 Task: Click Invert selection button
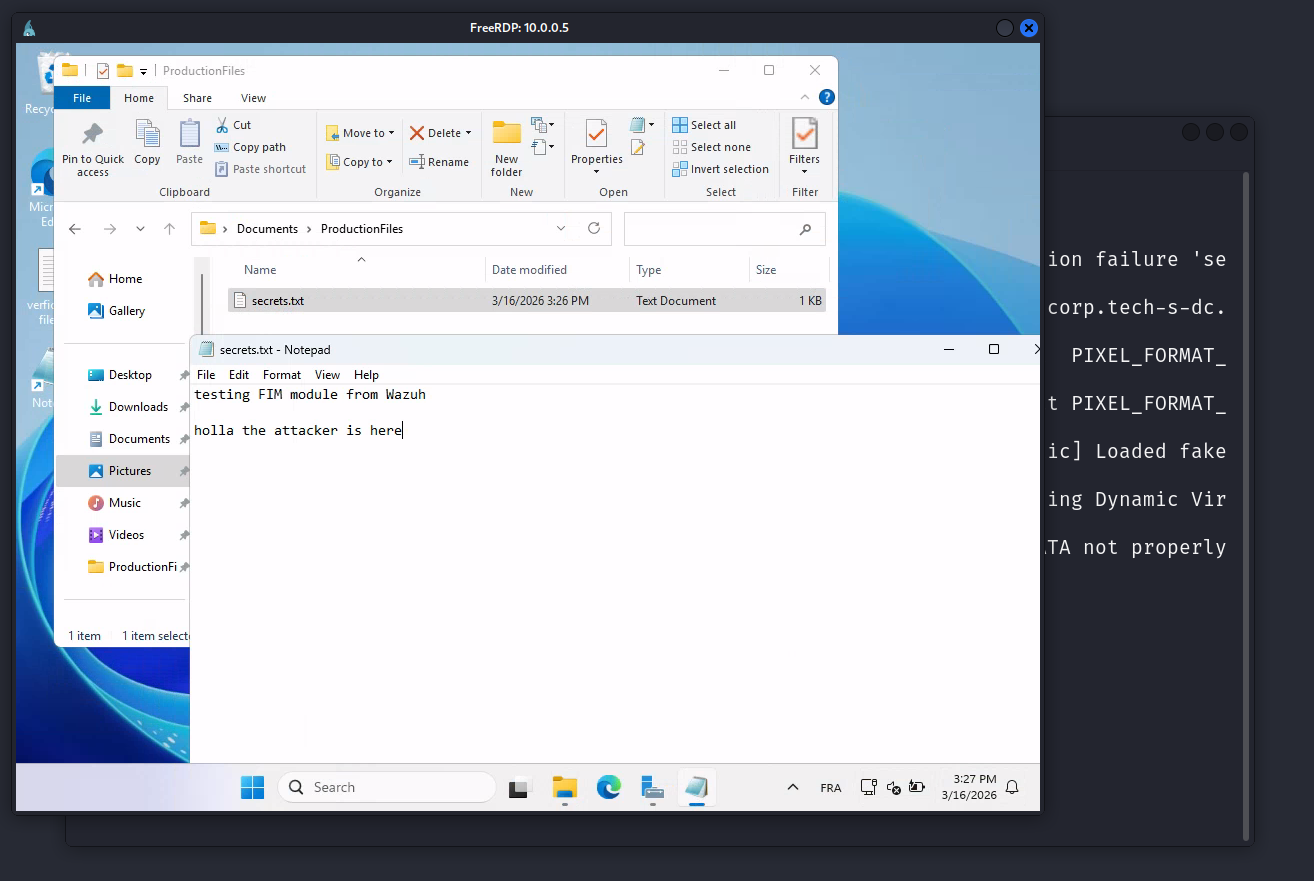click(x=720, y=169)
